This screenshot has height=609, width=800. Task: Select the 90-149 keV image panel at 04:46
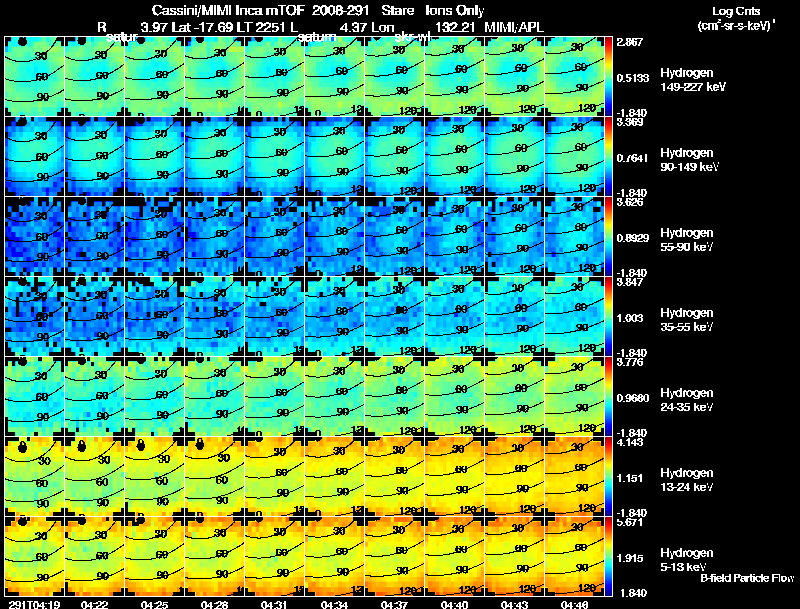(x=574, y=157)
